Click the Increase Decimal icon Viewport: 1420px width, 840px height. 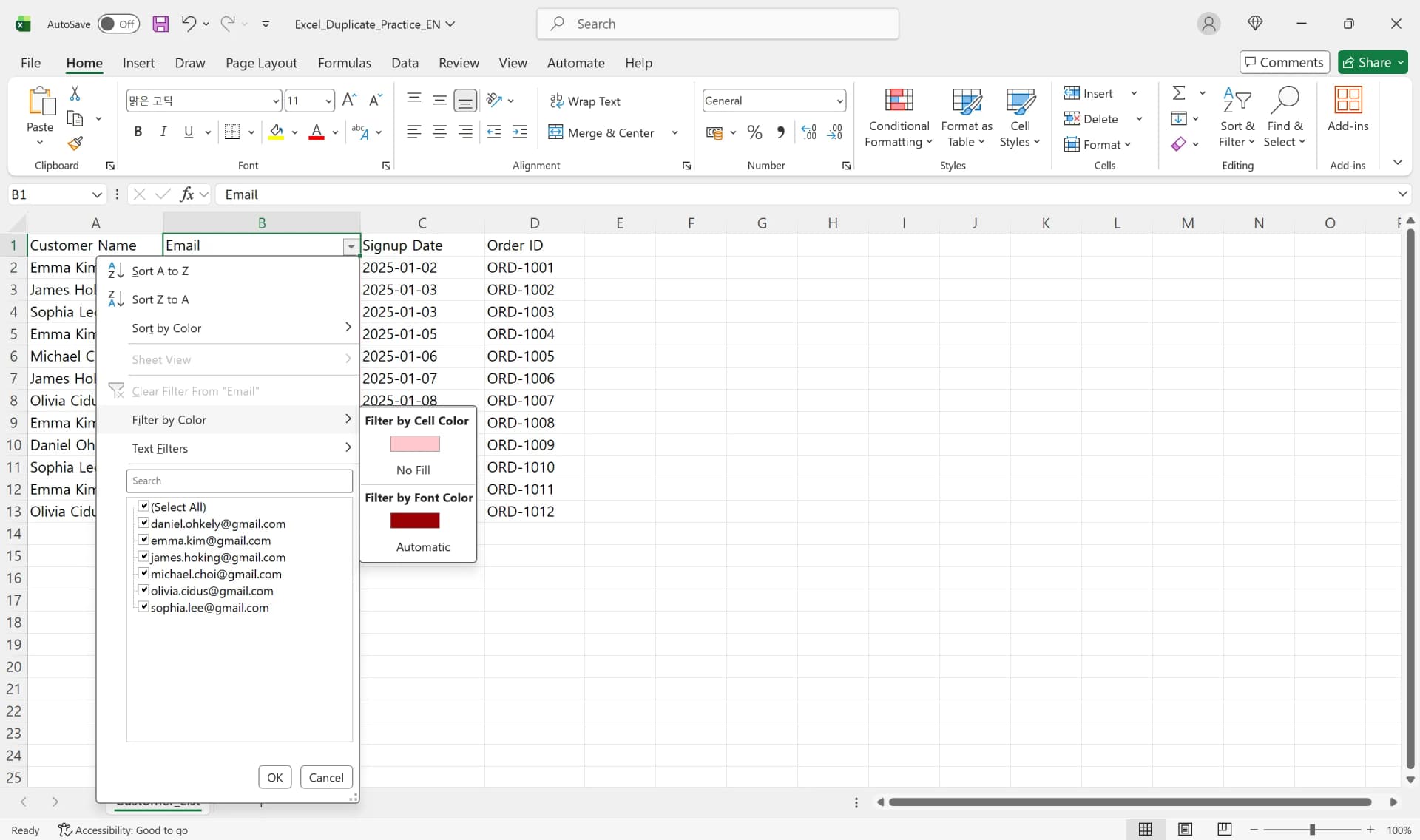click(808, 132)
